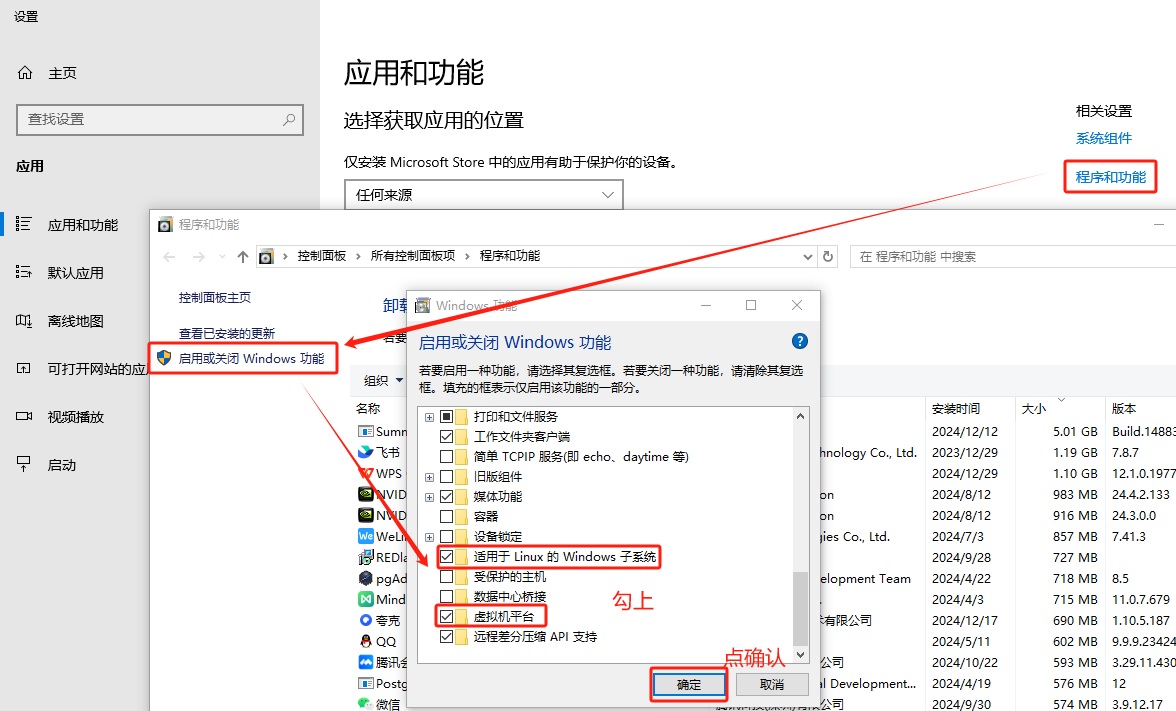1176x711 pixels.
Task: Click the 离线地图 map icon in sidebar
Action: pyautogui.click(x=25, y=321)
